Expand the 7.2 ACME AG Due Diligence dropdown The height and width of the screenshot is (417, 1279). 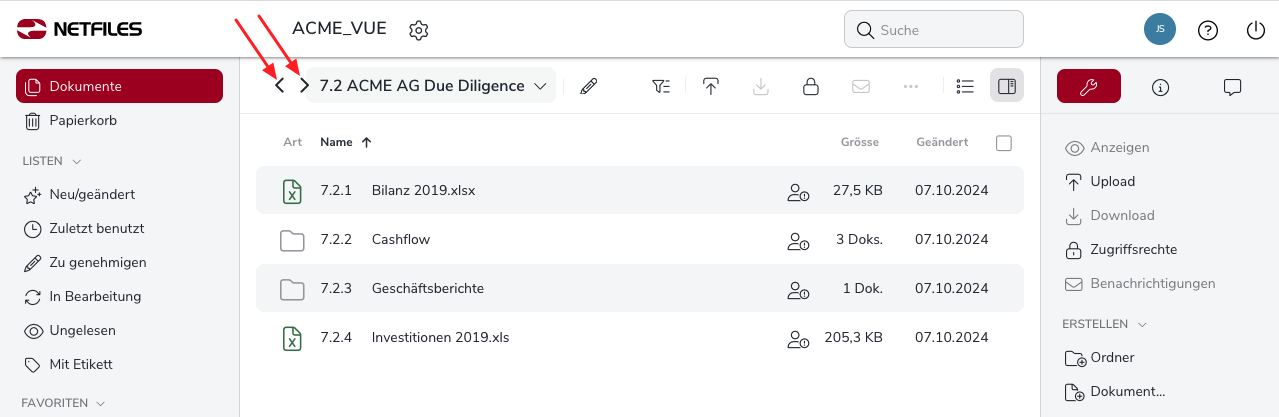541,87
